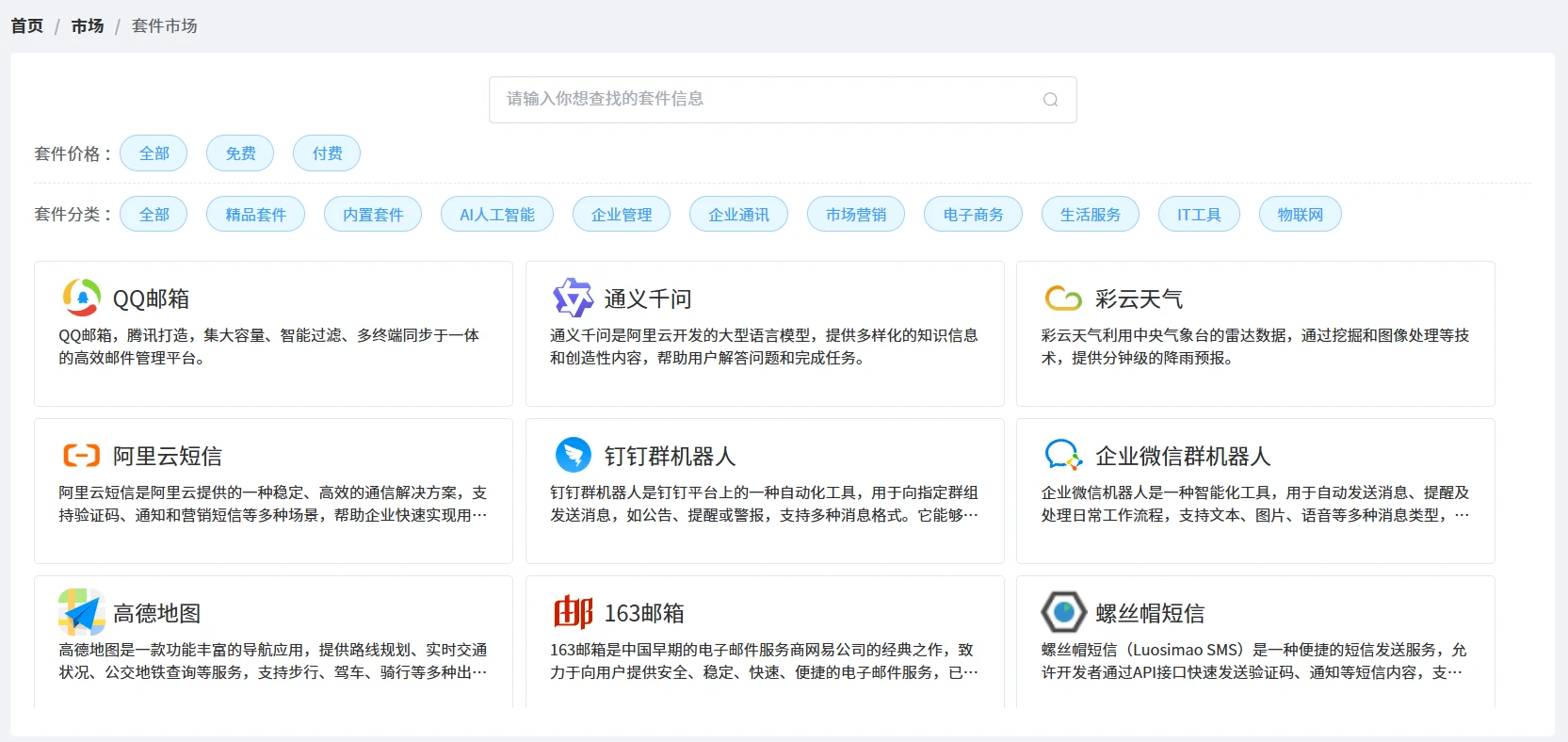This screenshot has height=742, width=1568.
Task: Click the 彩云天气 cloud icon
Action: pyautogui.click(x=1063, y=298)
